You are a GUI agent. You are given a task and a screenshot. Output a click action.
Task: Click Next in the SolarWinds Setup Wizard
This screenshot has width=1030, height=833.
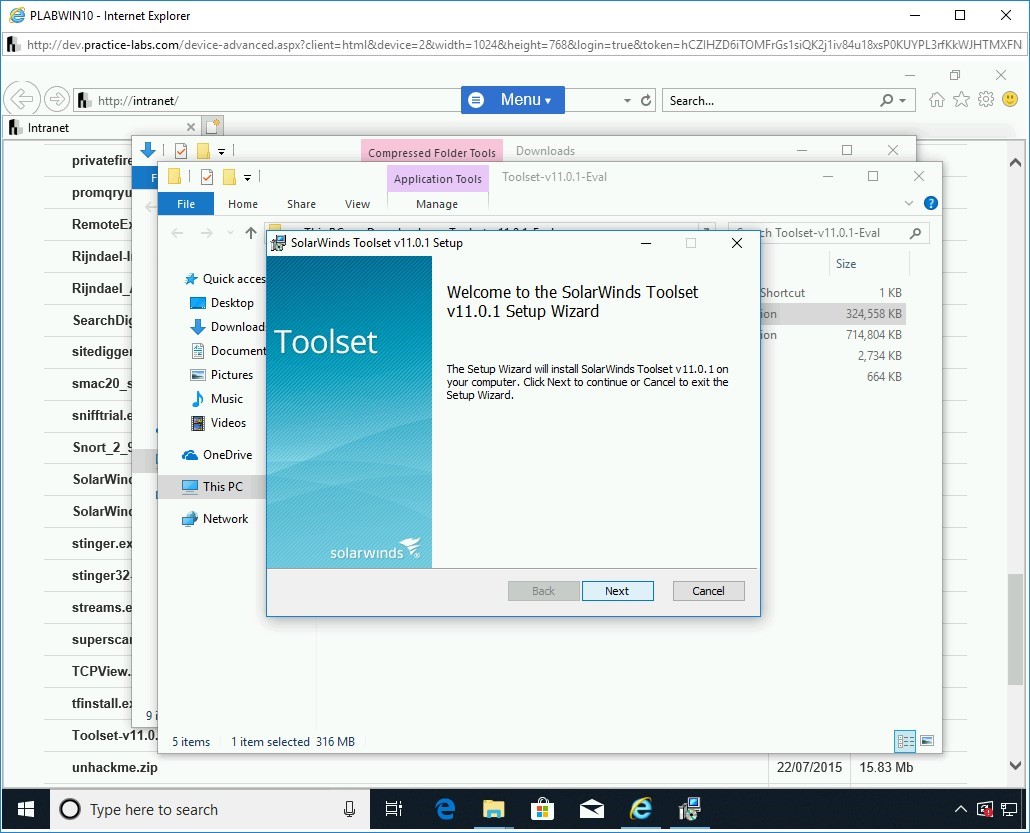click(x=617, y=591)
